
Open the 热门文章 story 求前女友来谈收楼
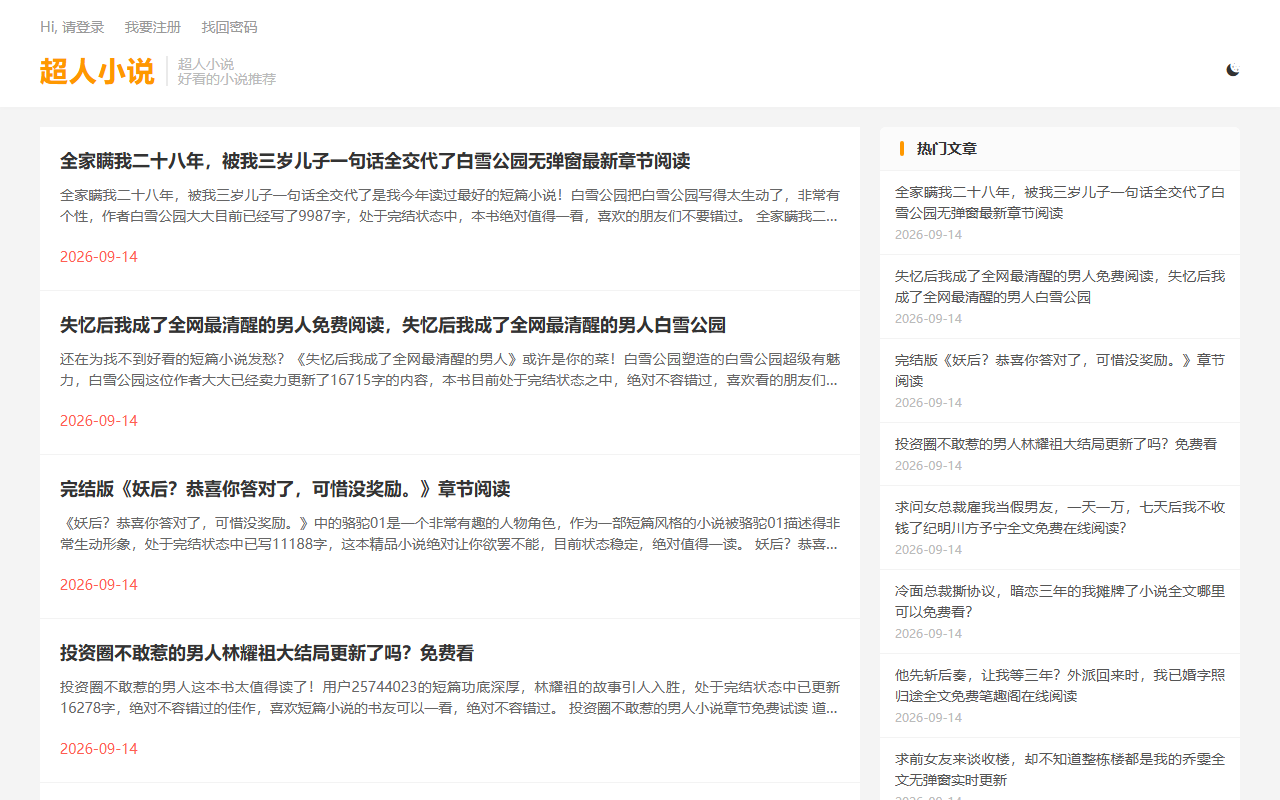(1060, 769)
